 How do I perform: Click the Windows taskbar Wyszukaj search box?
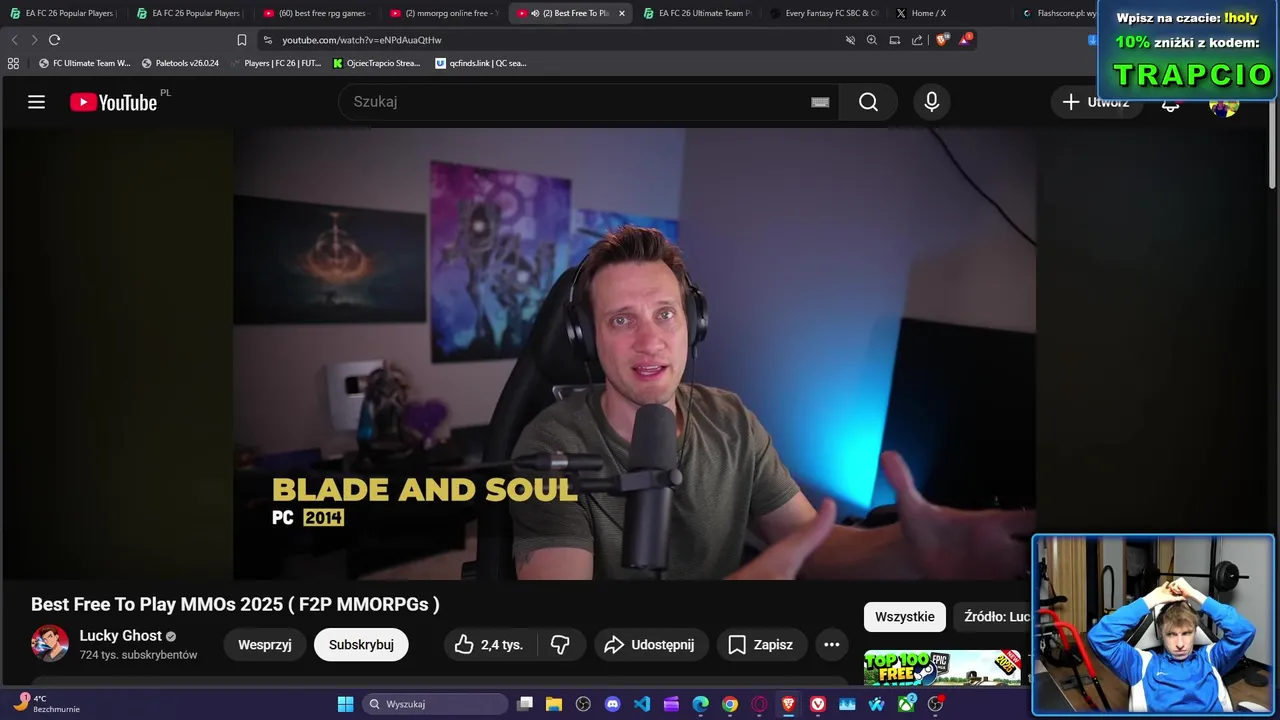coord(435,704)
